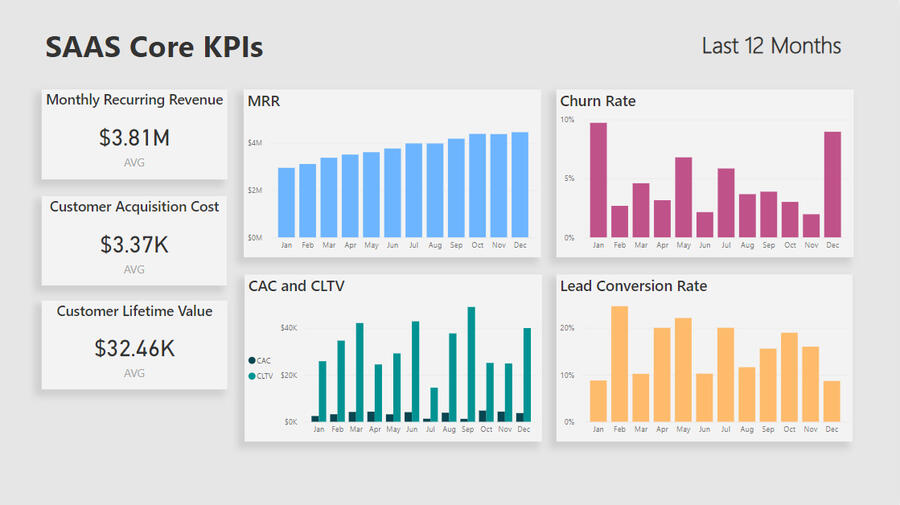Screen dimensions: 900x505
Task: Select the December bar in MRR chart
Action: pyautogui.click(x=520, y=185)
